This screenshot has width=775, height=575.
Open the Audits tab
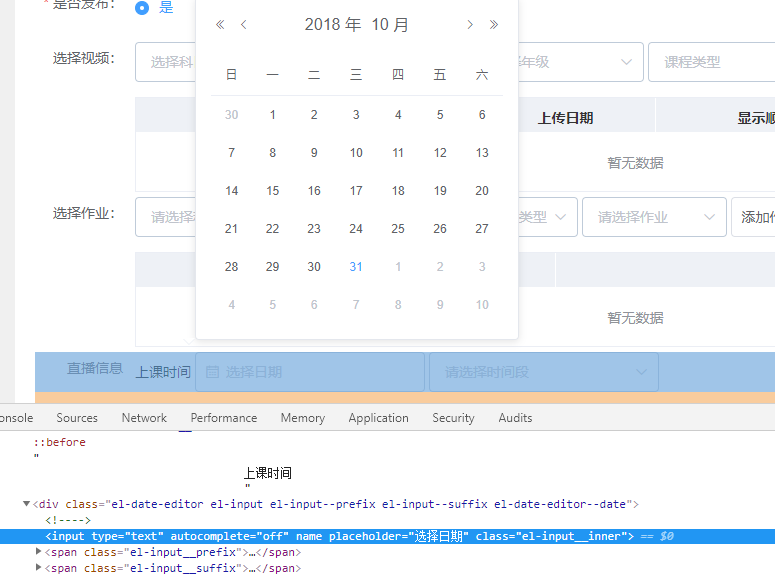click(516, 418)
